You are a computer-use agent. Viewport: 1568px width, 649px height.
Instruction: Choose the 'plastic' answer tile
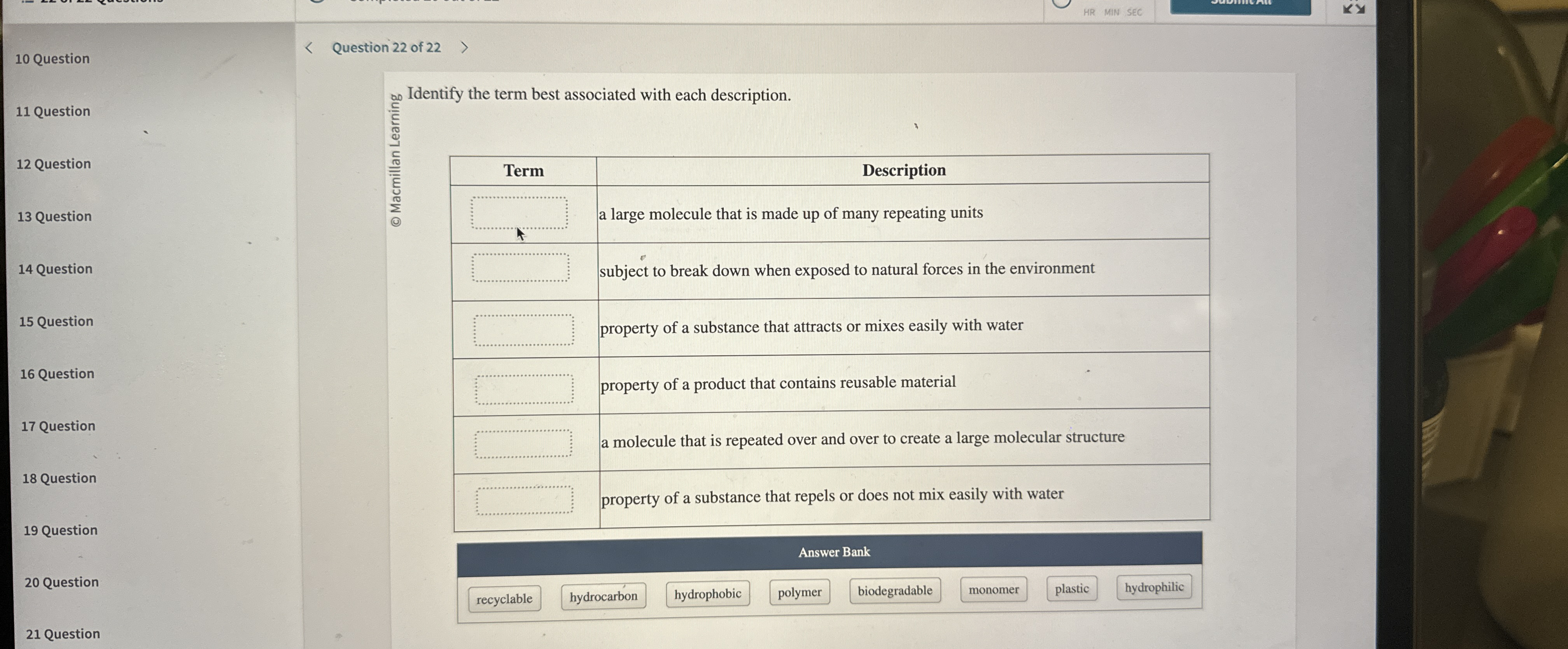[x=1072, y=588]
